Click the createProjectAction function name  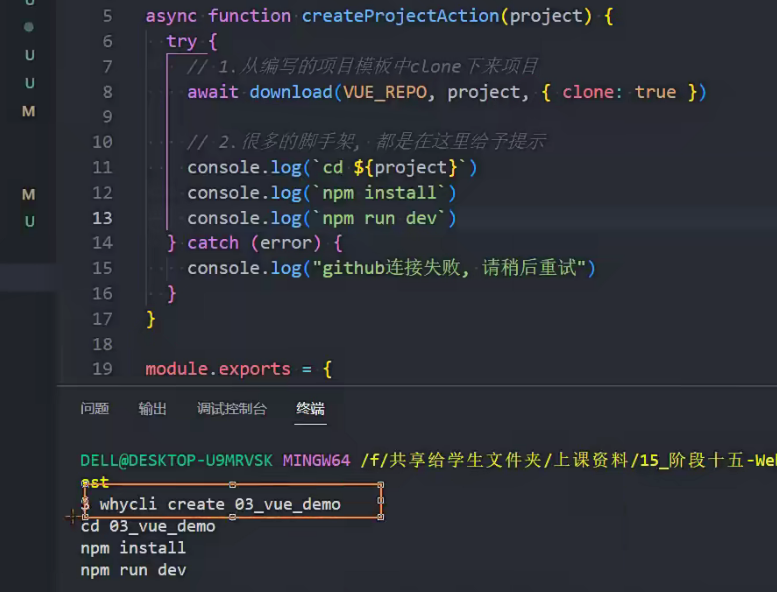[x=402, y=17]
